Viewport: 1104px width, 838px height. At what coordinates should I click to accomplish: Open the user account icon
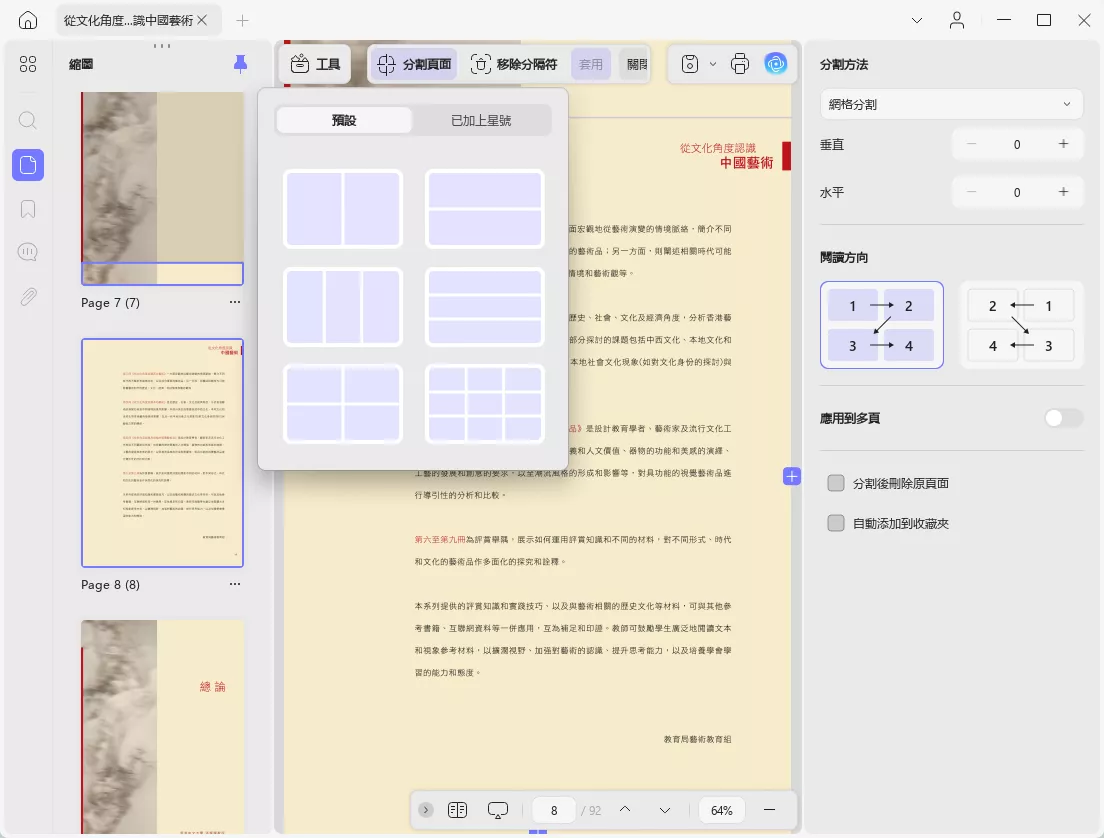tap(957, 20)
